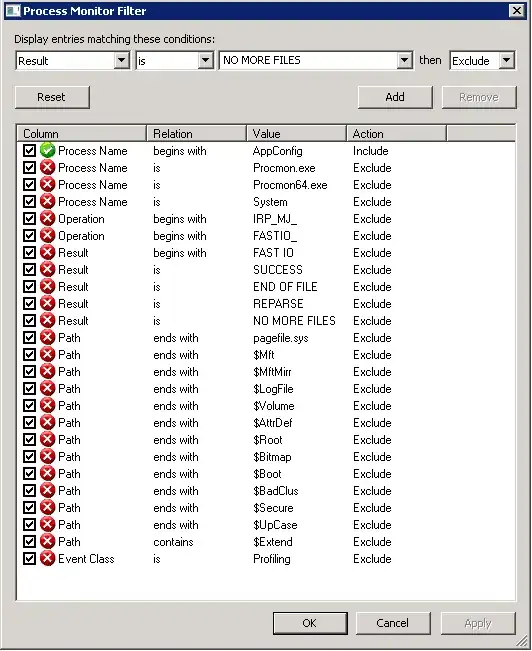Click red exclude icon on System row
532x651 pixels.
(x=48, y=201)
